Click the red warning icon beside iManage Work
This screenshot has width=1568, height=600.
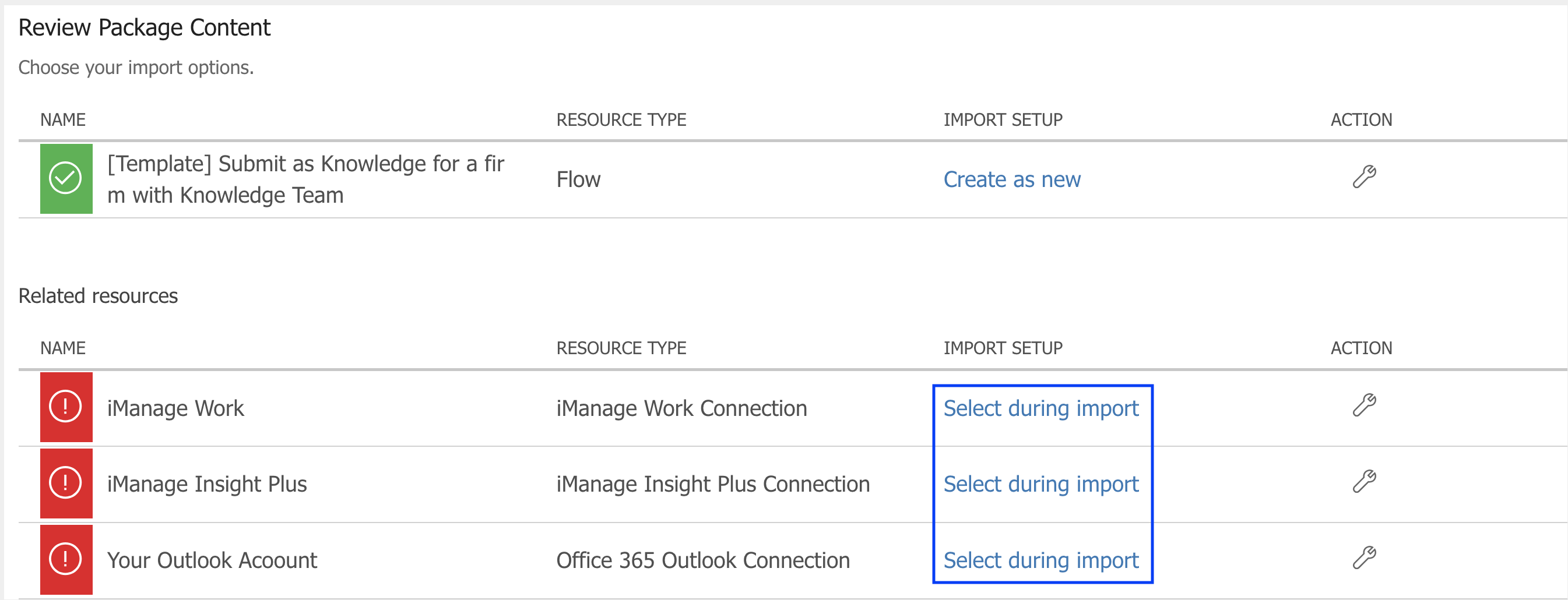coord(66,407)
